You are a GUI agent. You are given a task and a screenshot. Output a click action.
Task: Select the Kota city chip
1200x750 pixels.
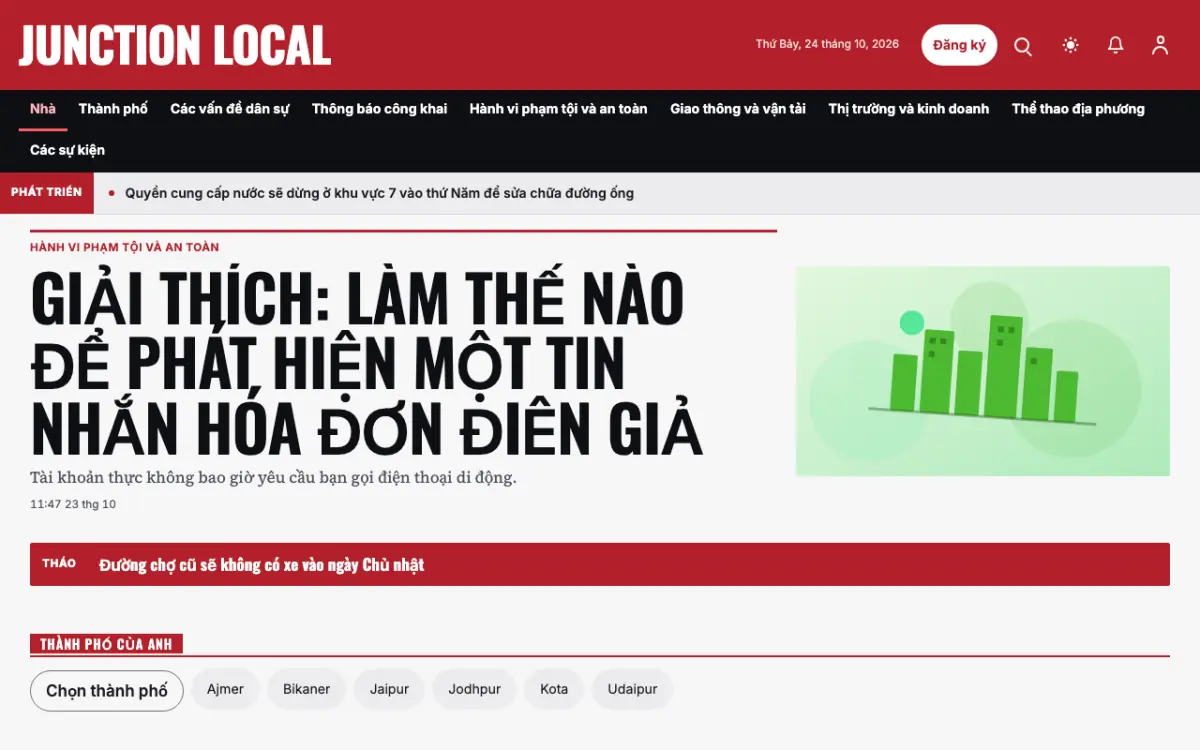[554, 690]
